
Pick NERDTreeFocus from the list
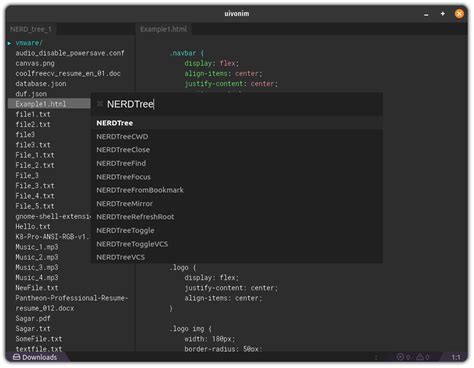[x=237, y=177]
